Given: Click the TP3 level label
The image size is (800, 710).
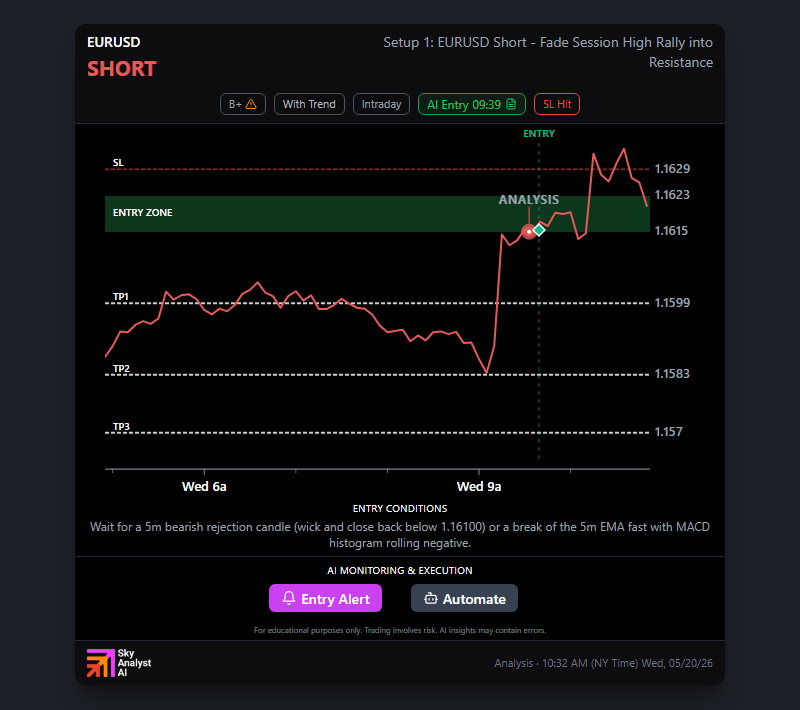Looking at the screenshot, I should coord(121,426).
